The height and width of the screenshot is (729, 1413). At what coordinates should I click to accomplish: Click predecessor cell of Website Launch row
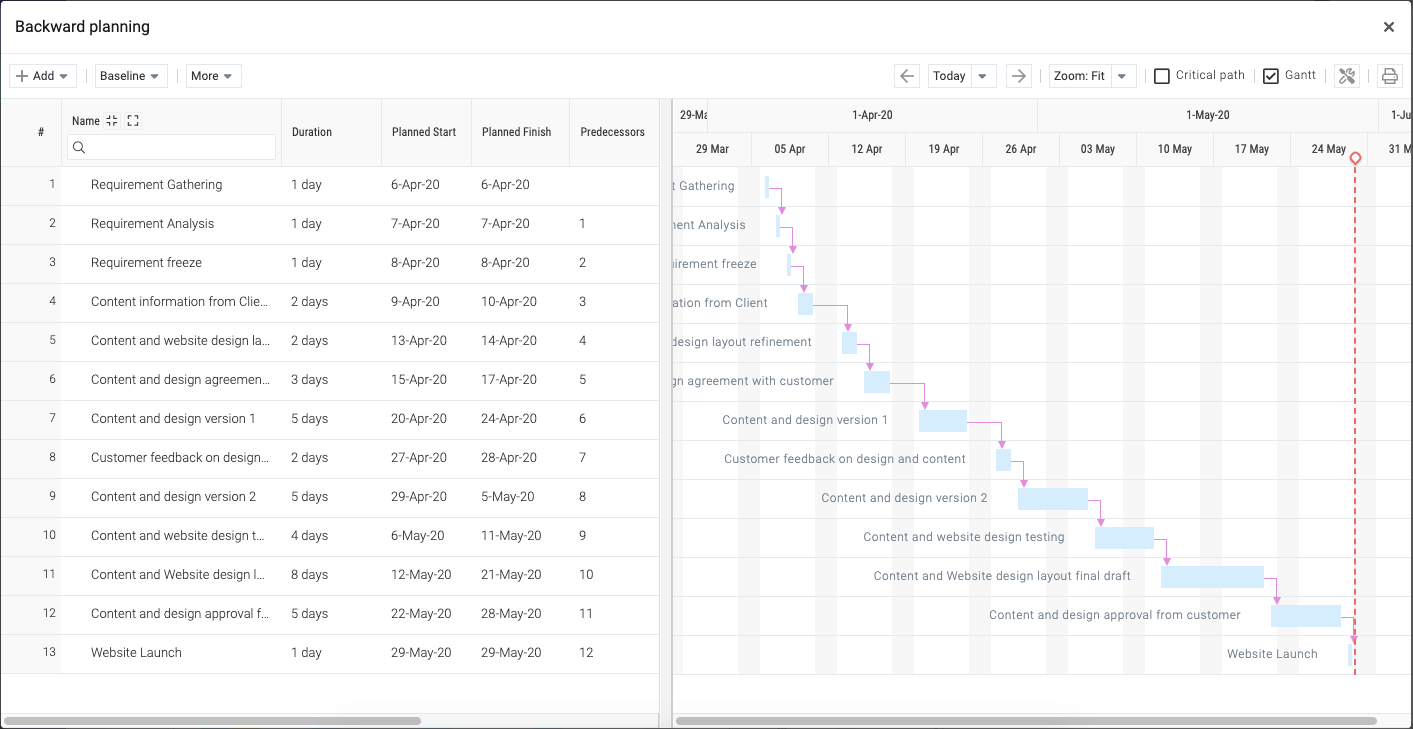pyautogui.click(x=614, y=653)
